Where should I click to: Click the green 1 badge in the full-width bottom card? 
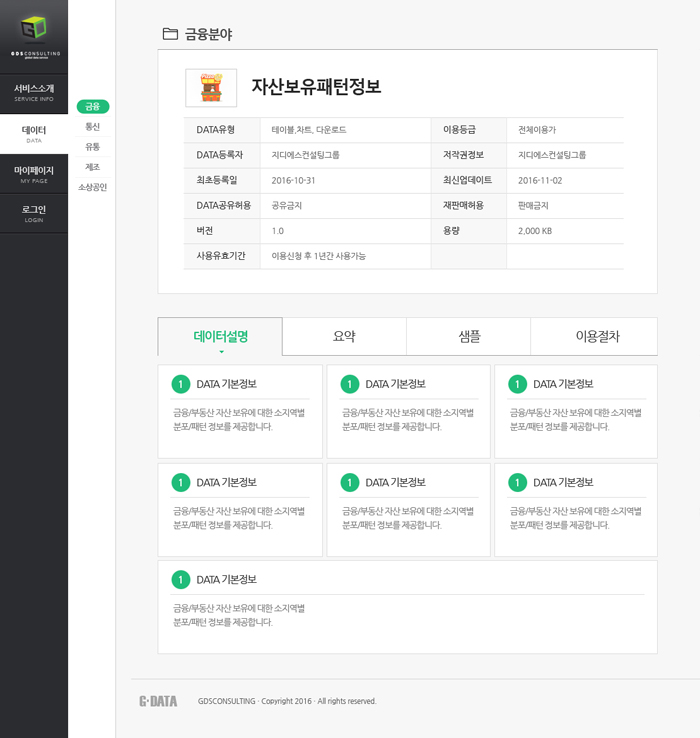(x=181, y=579)
